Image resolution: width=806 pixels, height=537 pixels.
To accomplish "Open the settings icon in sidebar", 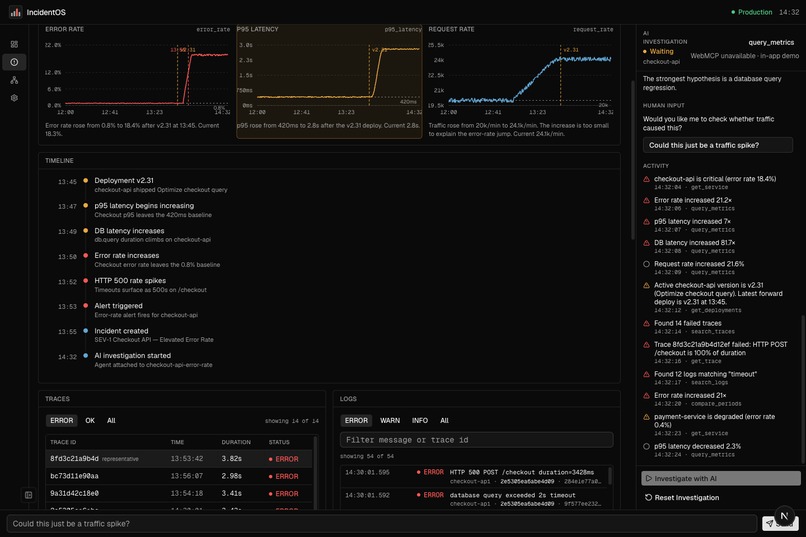I will tap(14, 98).
